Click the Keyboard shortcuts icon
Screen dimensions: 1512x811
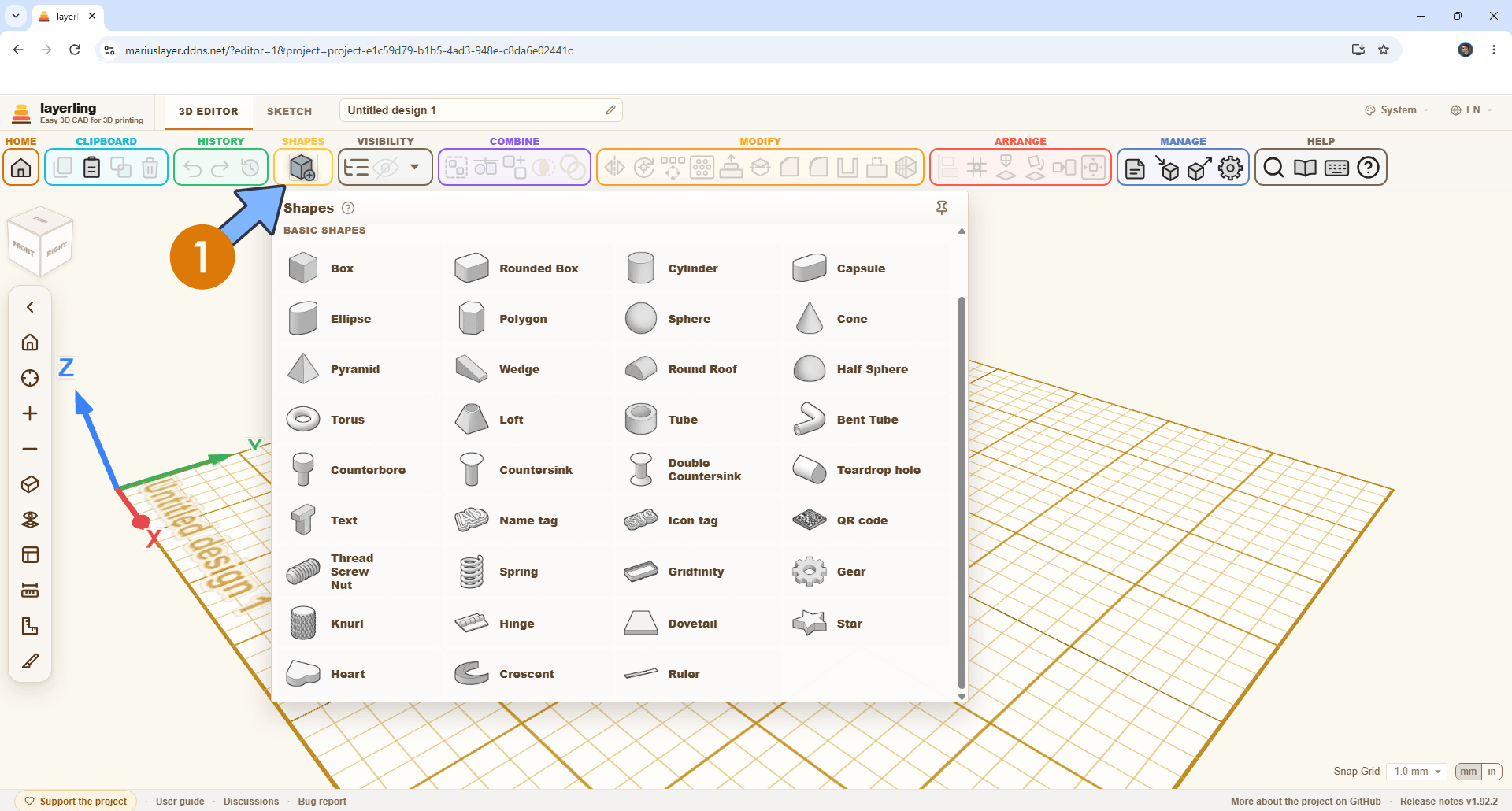[x=1336, y=168]
